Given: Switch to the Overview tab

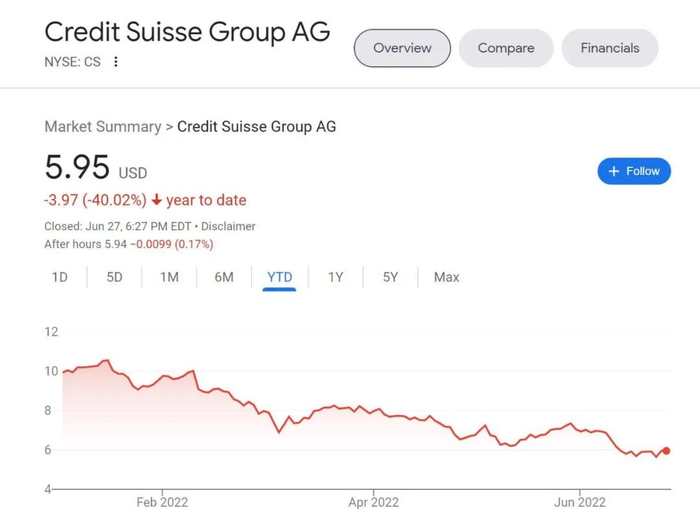Looking at the screenshot, I should coord(402,48).
